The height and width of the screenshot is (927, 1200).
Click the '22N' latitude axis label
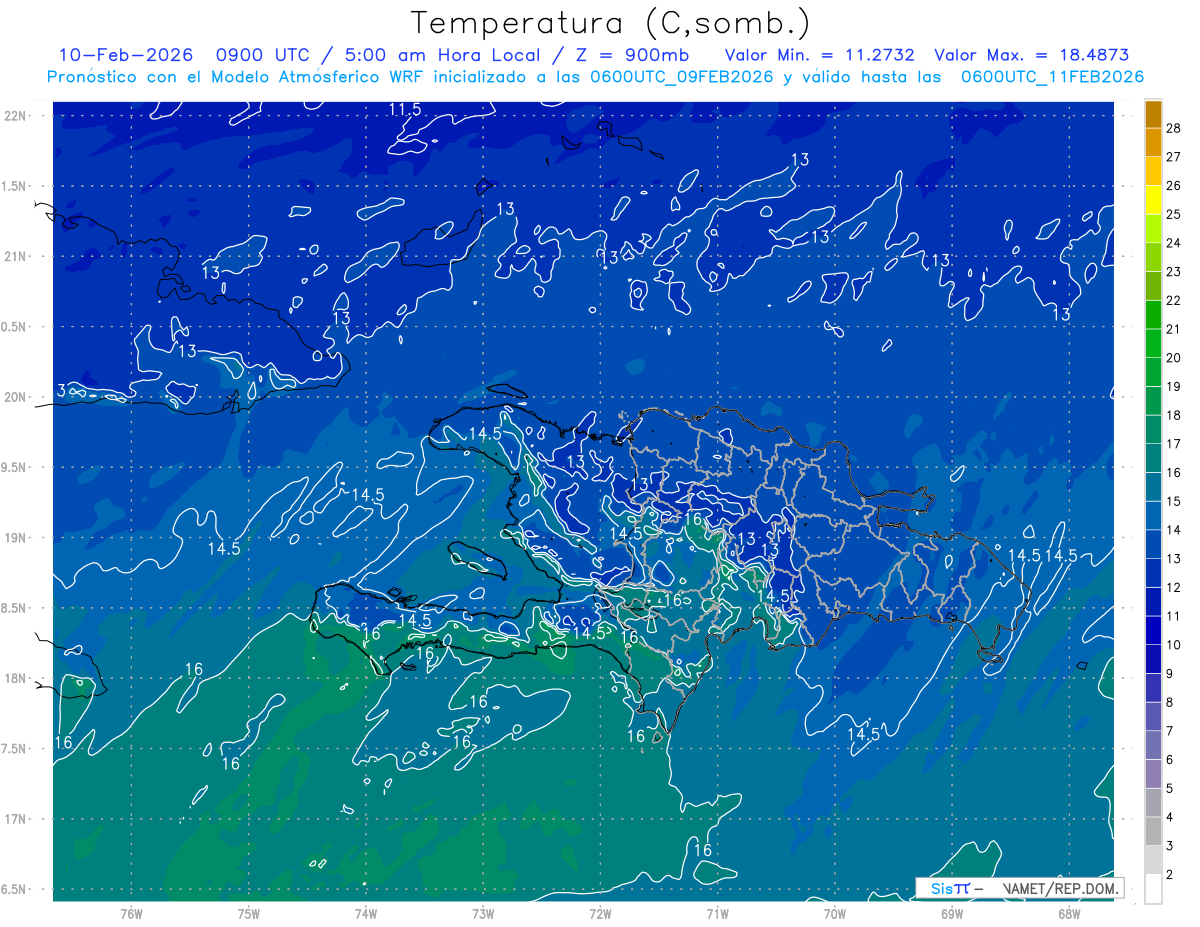point(15,116)
